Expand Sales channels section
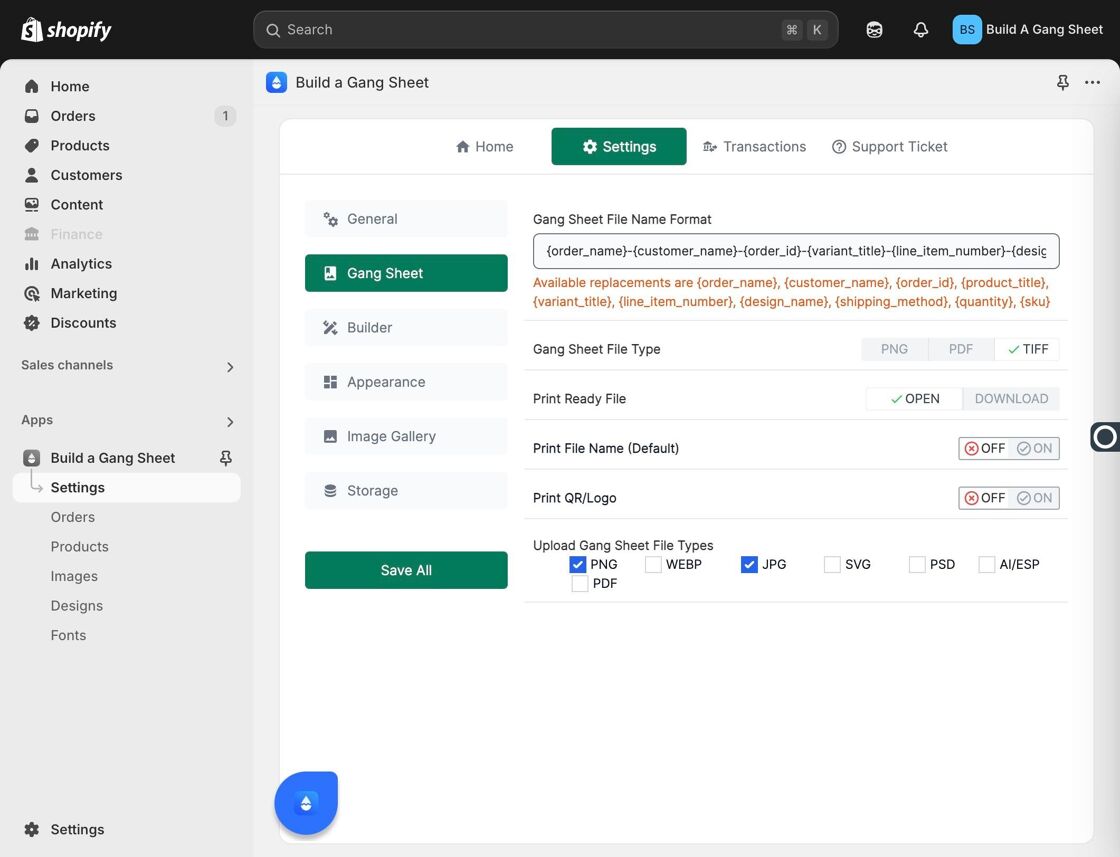Image resolution: width=1120 pixels, height=857 pixels. [230, 366]
